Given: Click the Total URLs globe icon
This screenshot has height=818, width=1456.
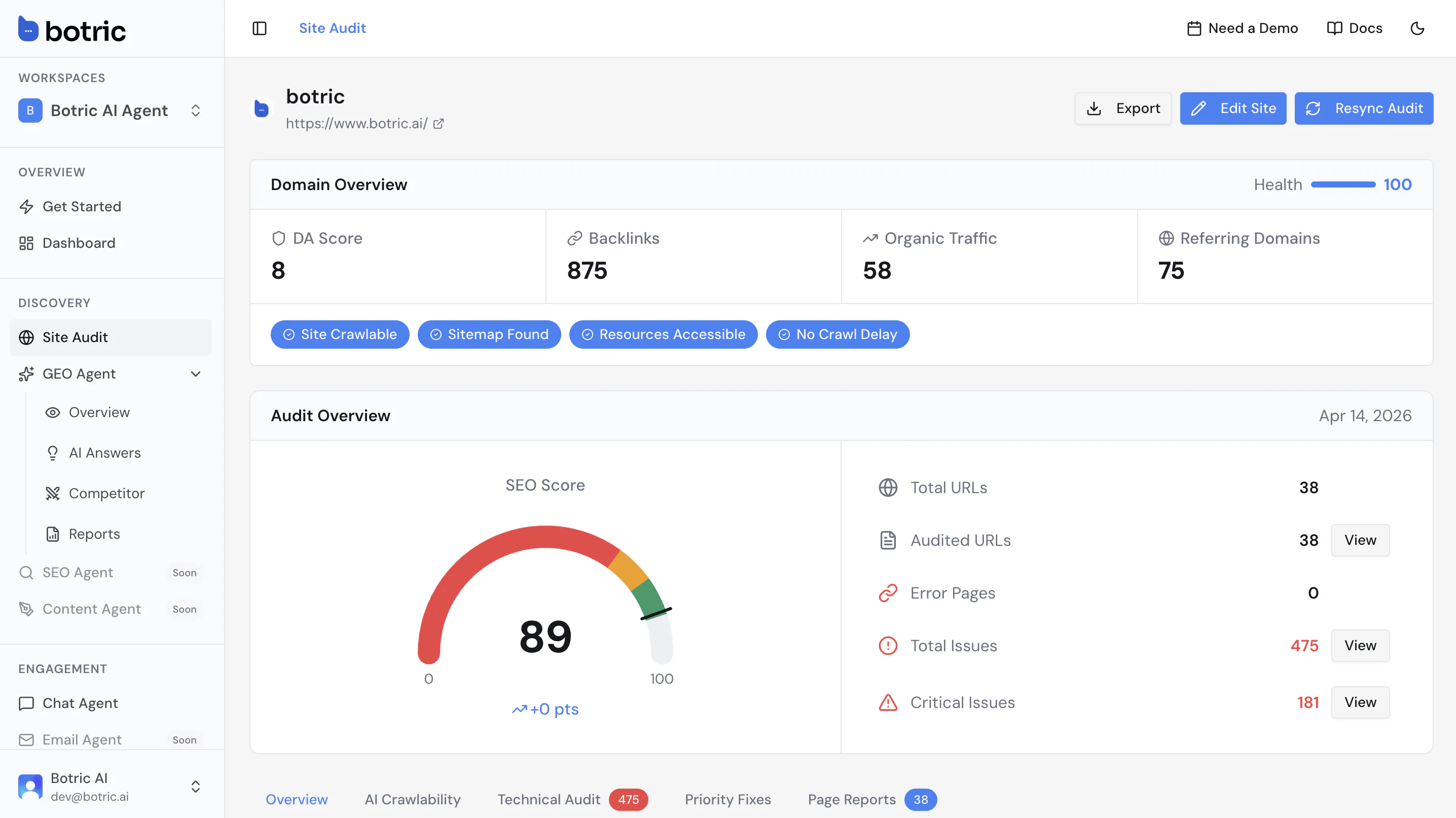Looking at the screenshot, I should tap(887, 488).
